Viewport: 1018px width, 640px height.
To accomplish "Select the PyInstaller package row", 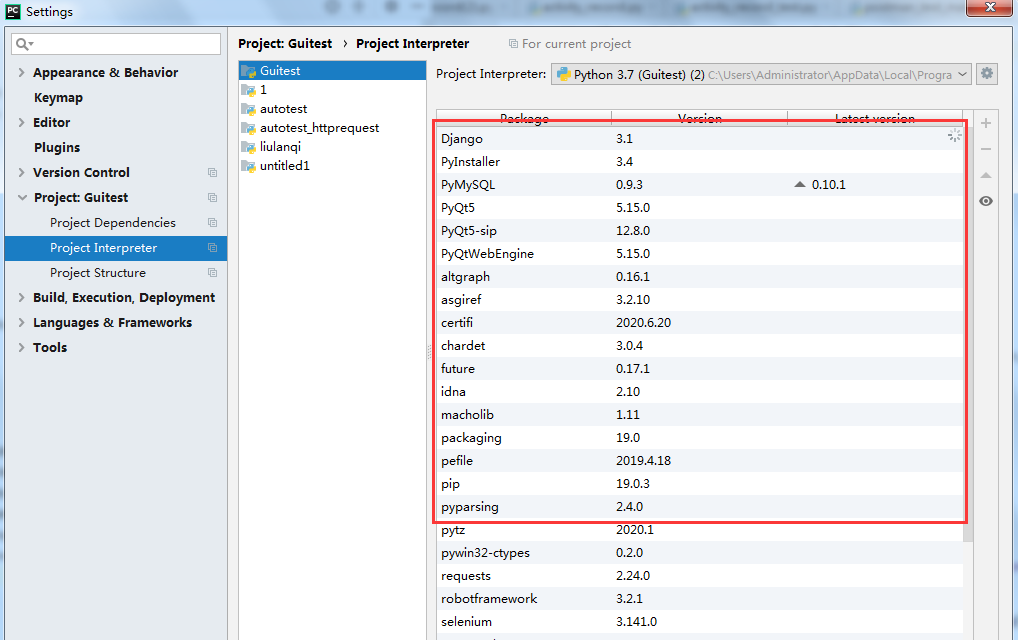I will 699,162.
